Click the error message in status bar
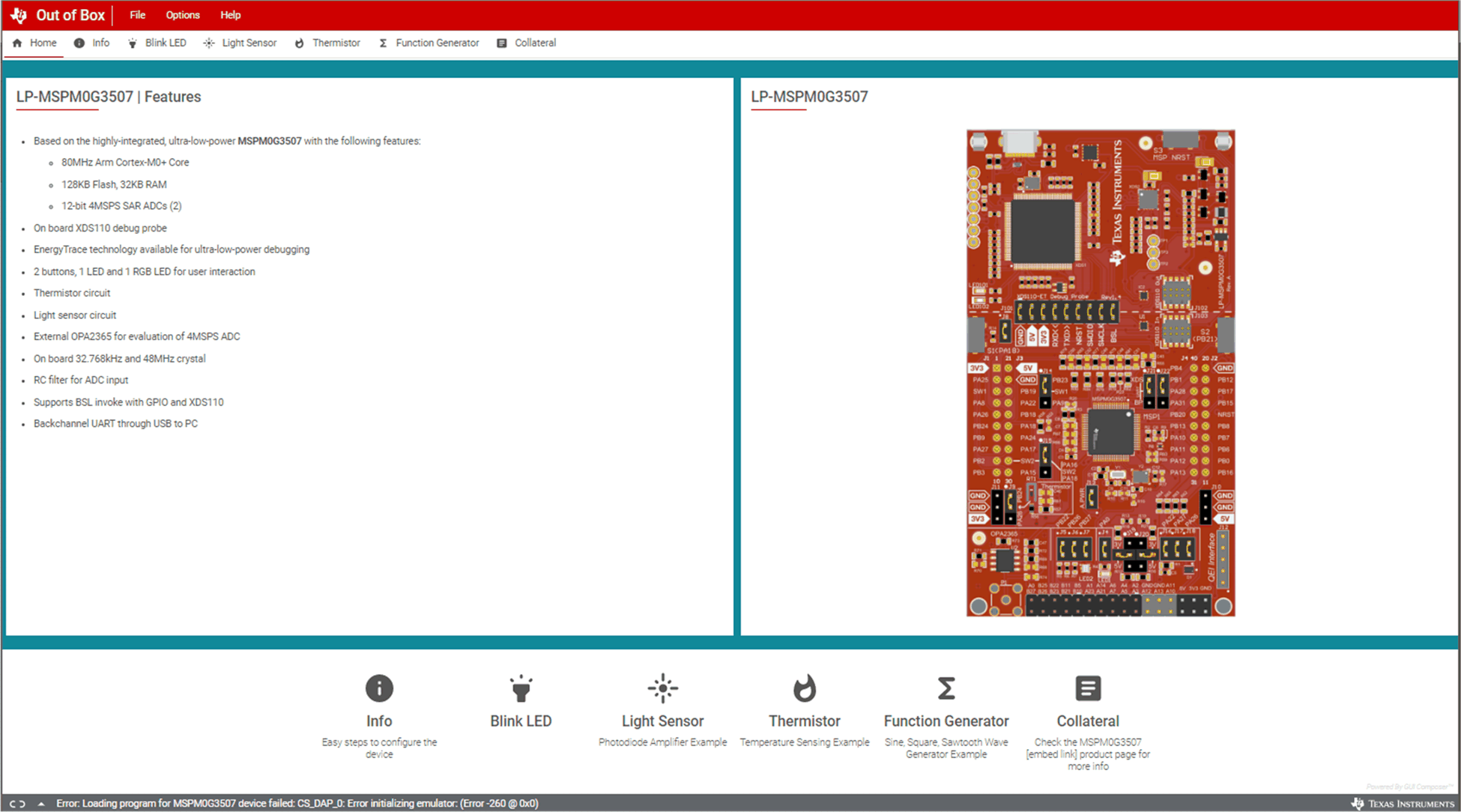Image resolution: width=1461 pixels, height=812 pixels. (x=297, y=803)
